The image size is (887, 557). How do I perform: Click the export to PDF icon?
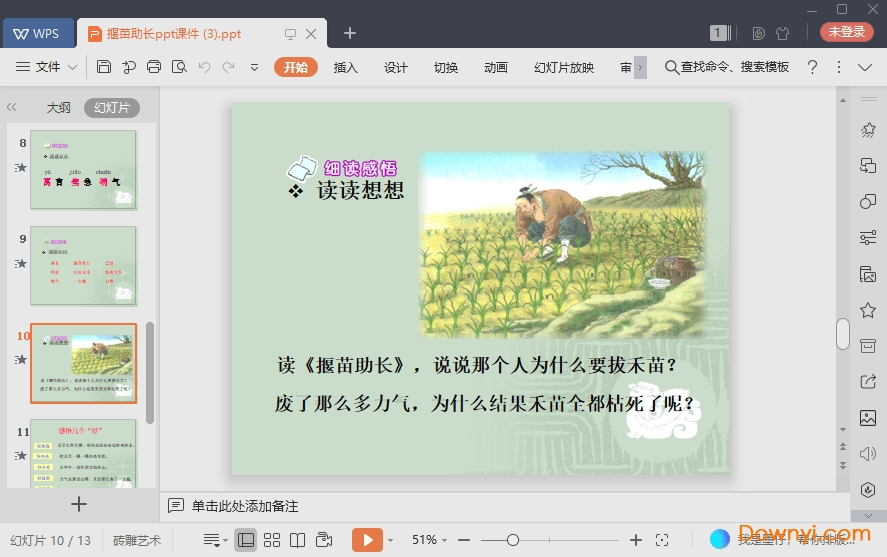129,67
